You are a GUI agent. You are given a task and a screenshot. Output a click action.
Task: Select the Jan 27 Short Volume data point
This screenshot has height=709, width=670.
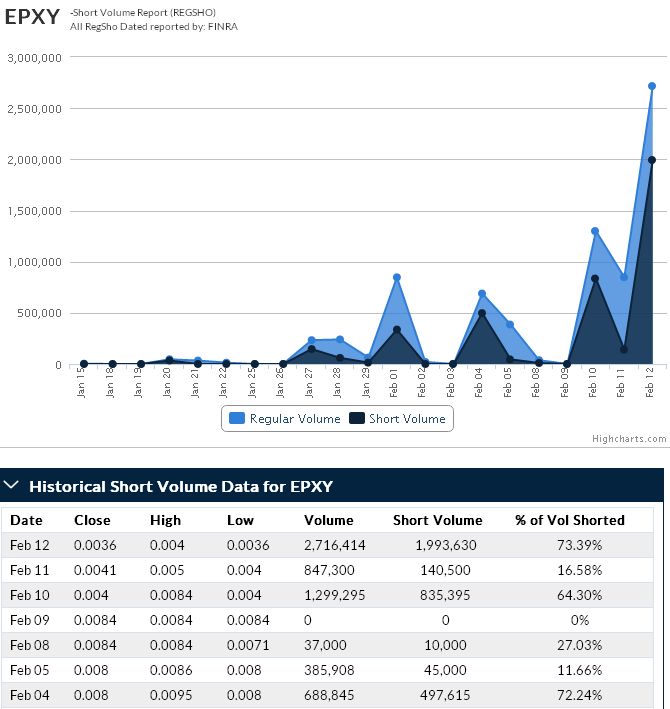pyautogui.click(x=311, y=349)
